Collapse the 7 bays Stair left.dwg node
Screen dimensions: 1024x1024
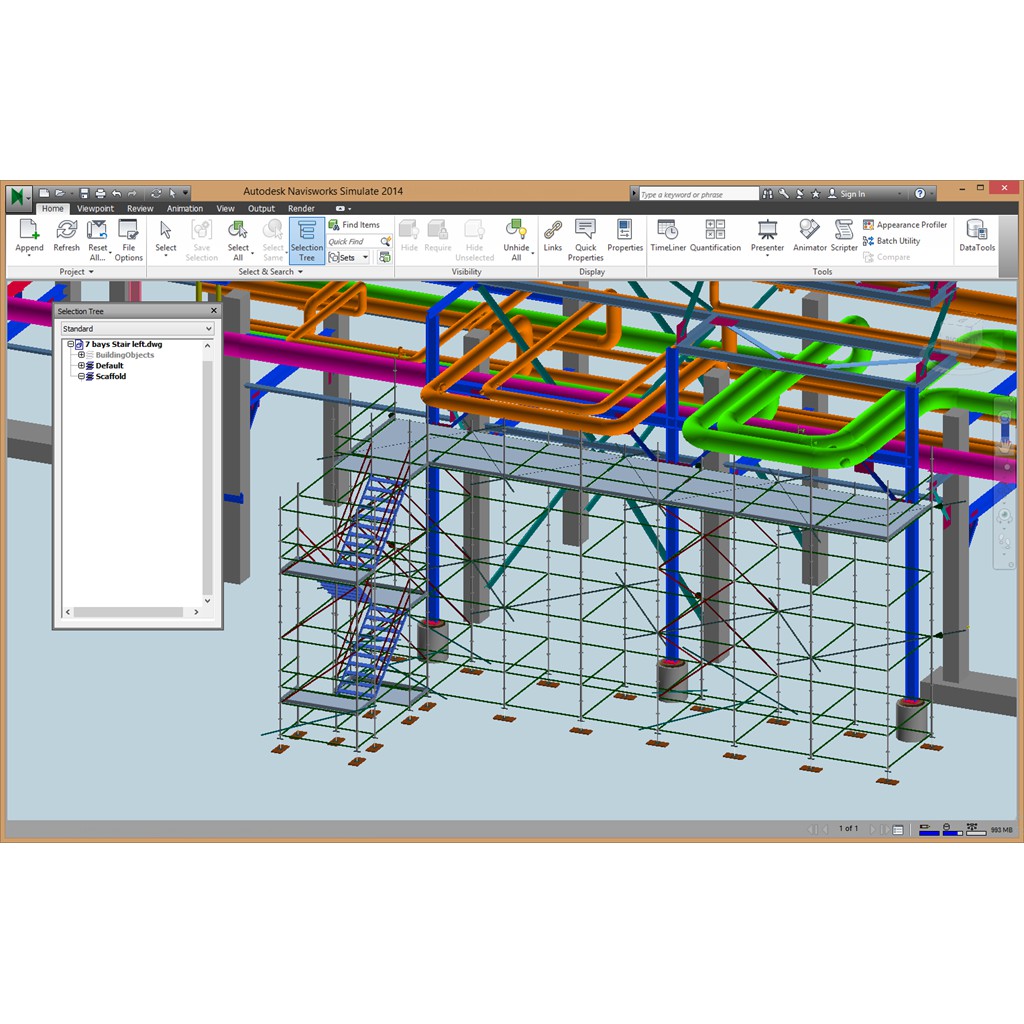71,344
